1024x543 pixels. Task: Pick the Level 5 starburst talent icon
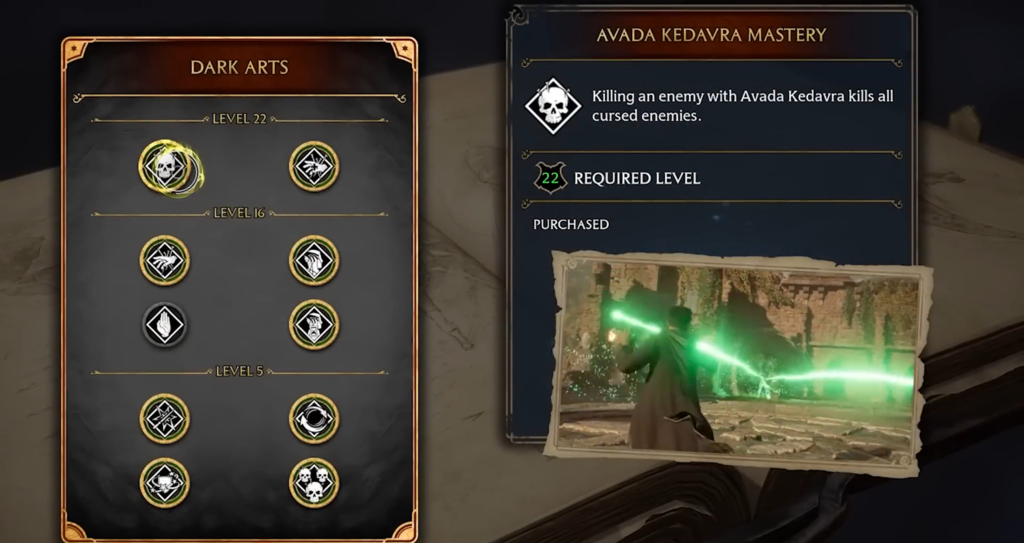click(165, 419)
